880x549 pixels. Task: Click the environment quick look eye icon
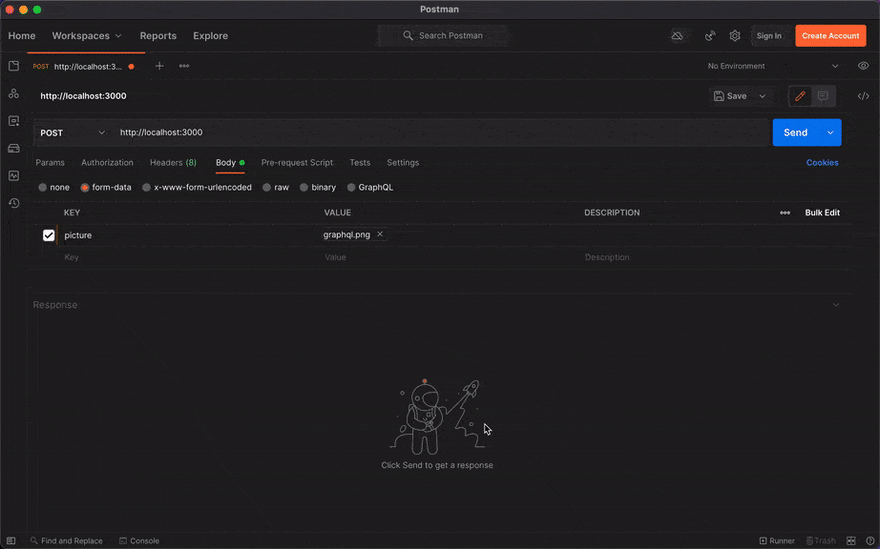[x=863, y=66]
